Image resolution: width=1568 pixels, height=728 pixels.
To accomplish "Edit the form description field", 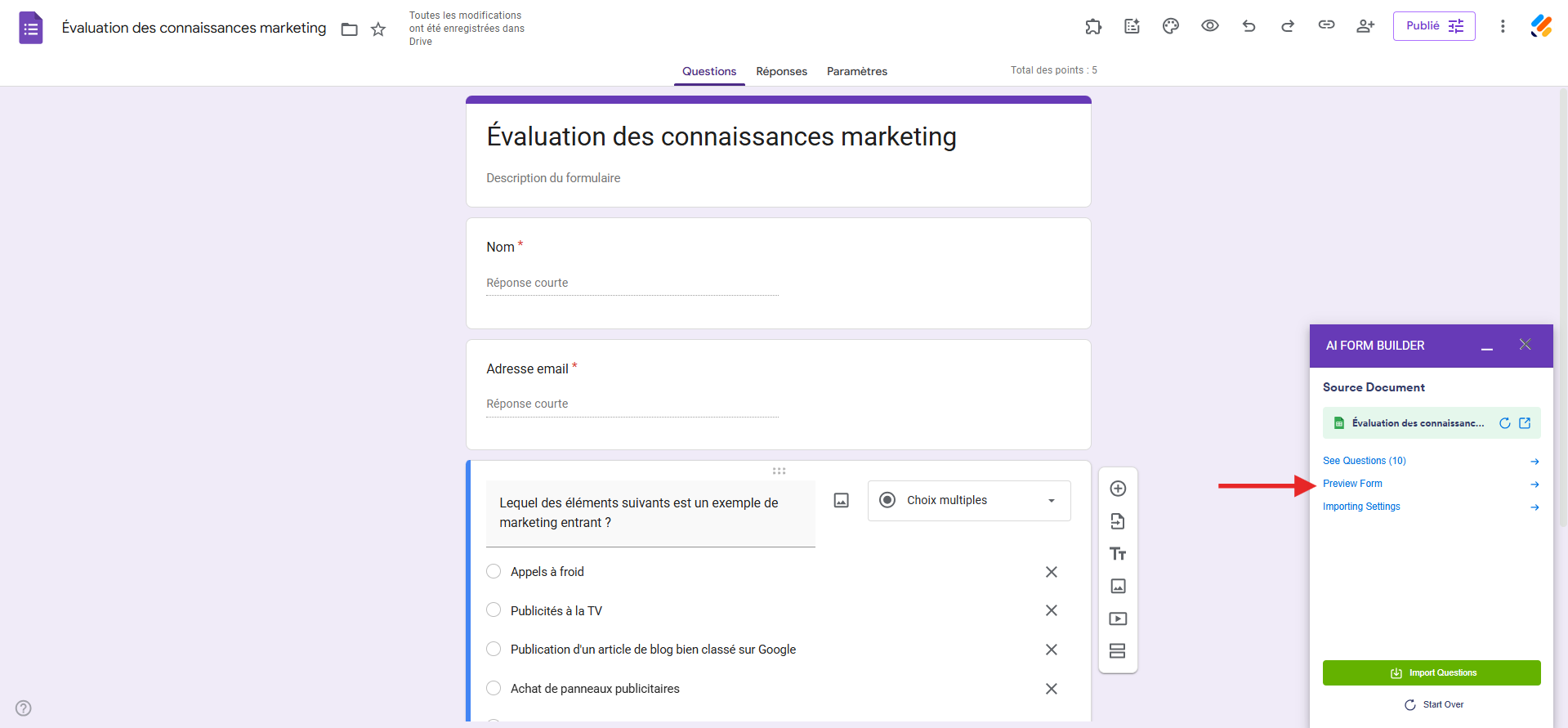I will [x=553, y=178].
